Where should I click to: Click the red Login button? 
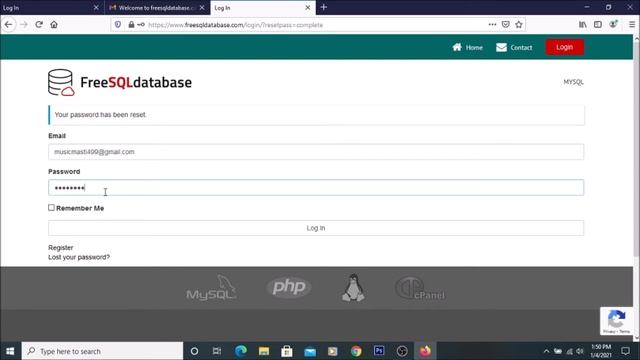(x=564, y=47)
